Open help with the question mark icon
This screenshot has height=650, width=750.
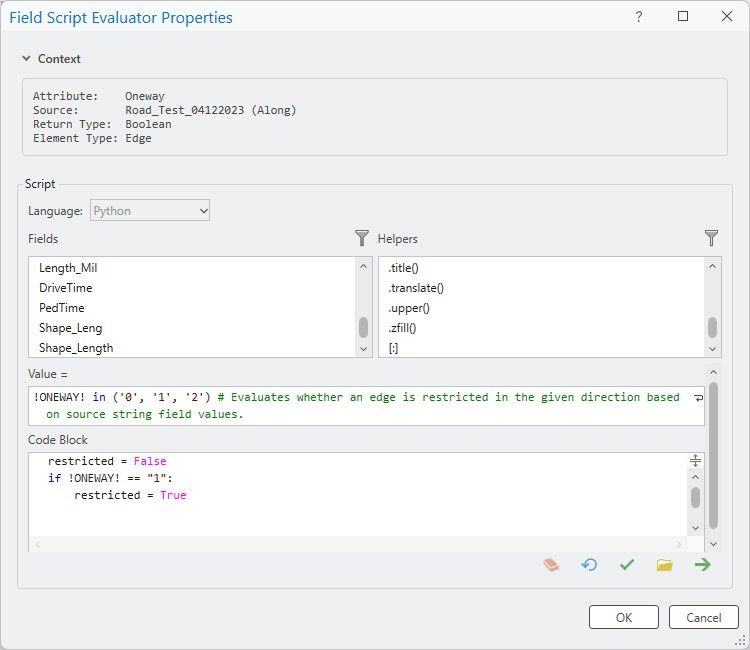point(639,17)
